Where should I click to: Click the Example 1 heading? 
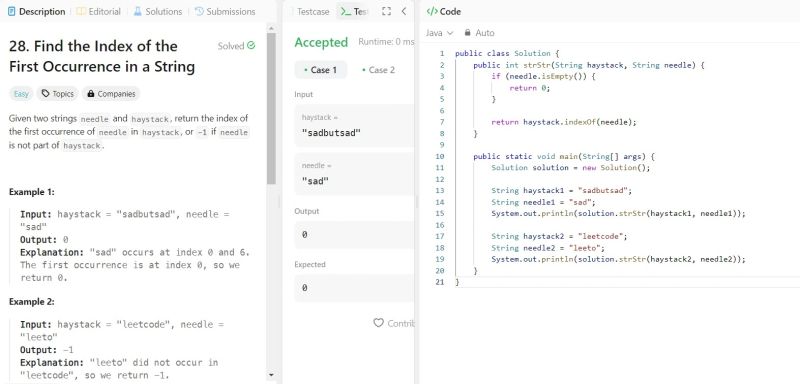tap(32, 192)
